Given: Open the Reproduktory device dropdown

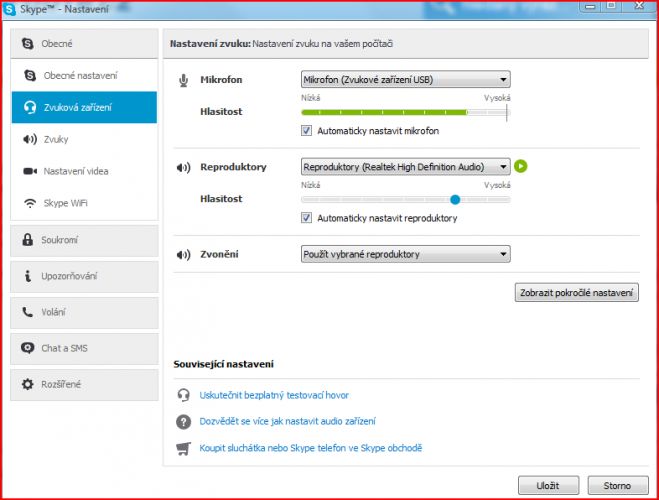Looking at the screenshot, I should 406,167.
